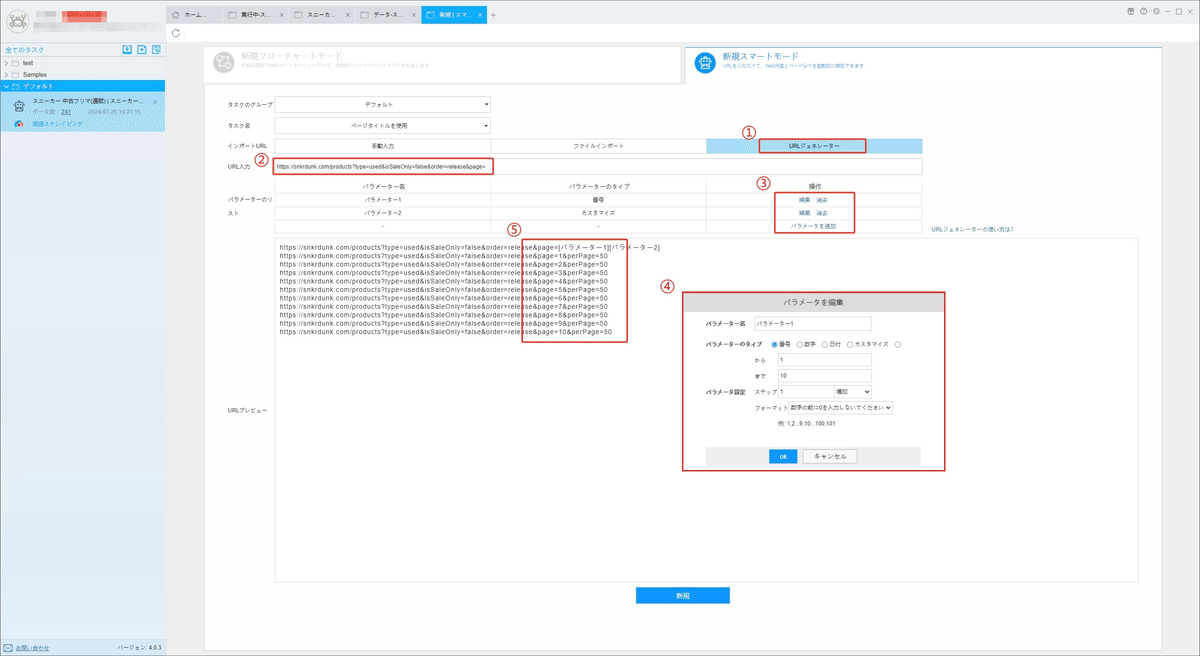
Task: Open the フォーマット dropdown
Action: 840,408
